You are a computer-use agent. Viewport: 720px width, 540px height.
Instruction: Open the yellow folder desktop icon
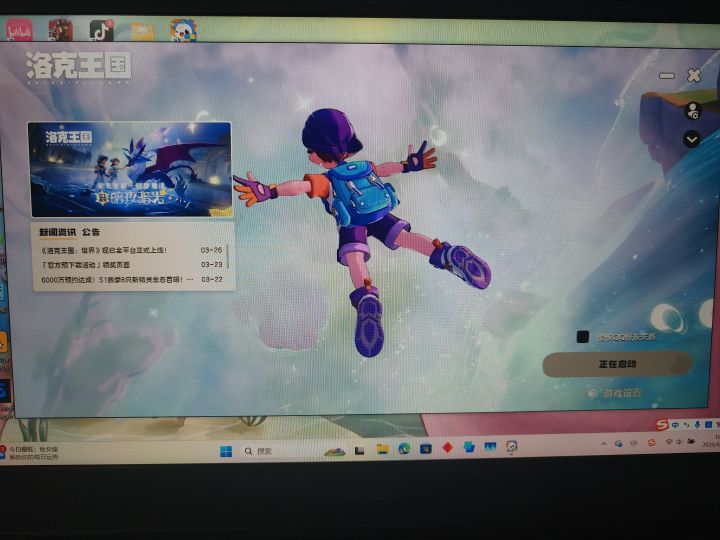143,31
